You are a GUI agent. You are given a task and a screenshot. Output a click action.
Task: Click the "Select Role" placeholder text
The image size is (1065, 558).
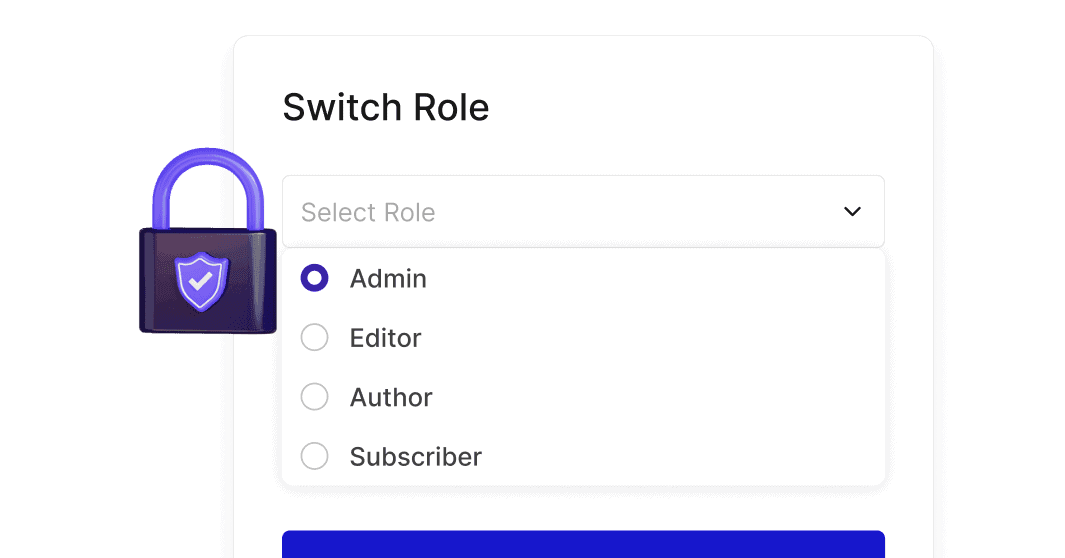click(368, 213)
